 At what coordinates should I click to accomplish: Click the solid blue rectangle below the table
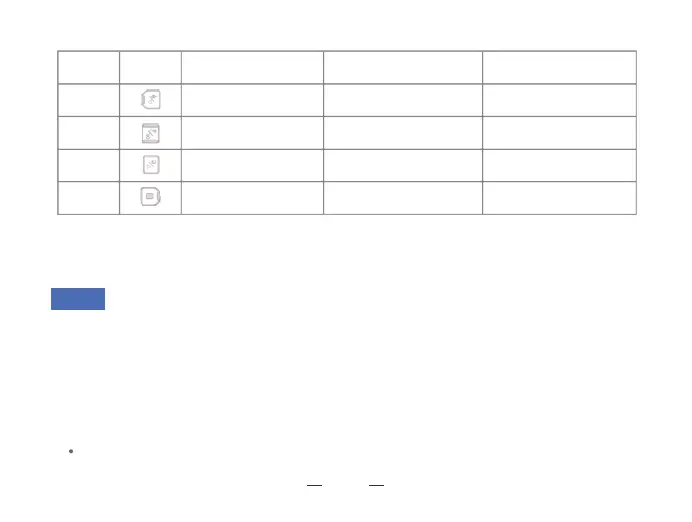click(78, 300)
